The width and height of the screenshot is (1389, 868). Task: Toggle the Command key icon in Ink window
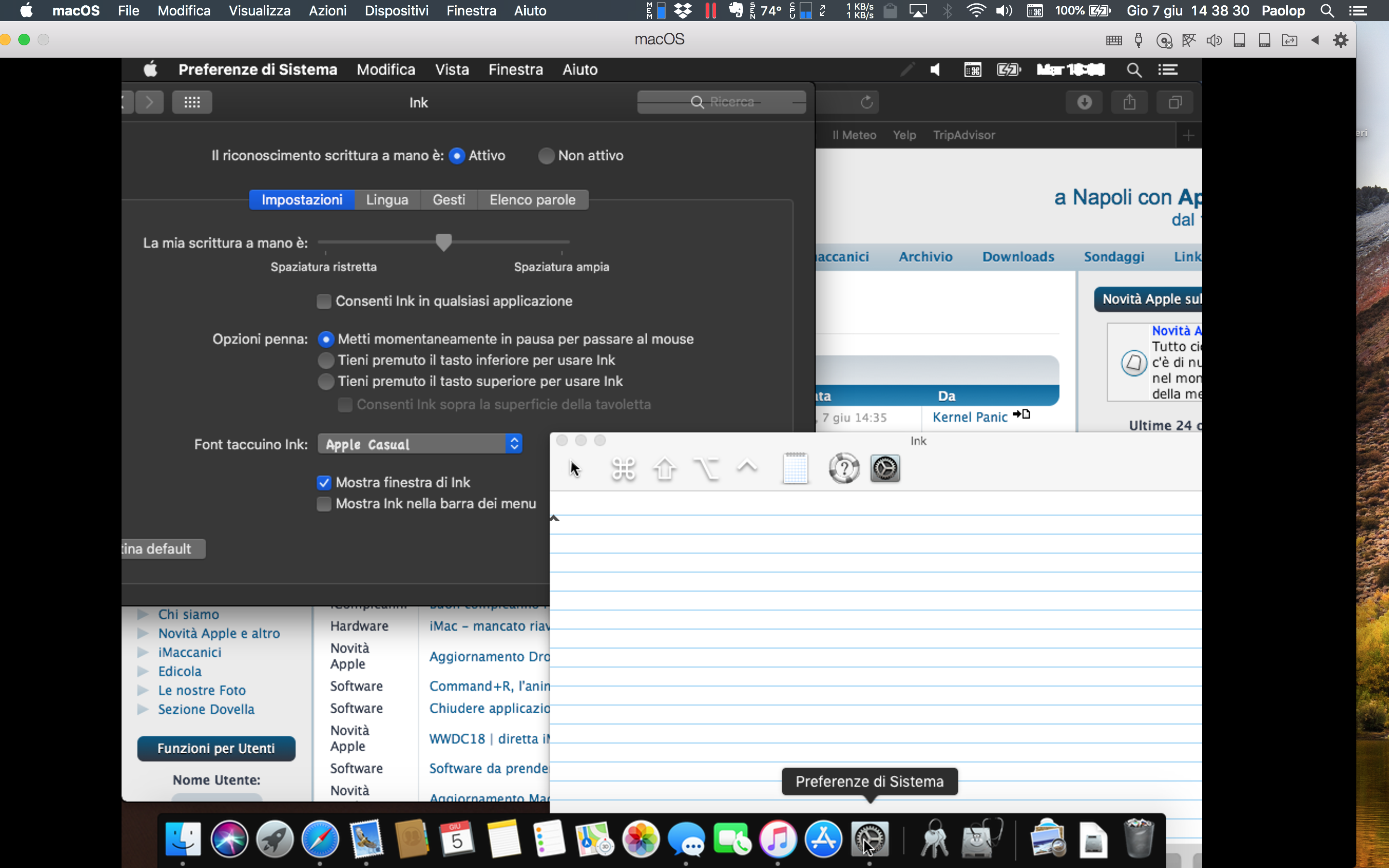623,468
